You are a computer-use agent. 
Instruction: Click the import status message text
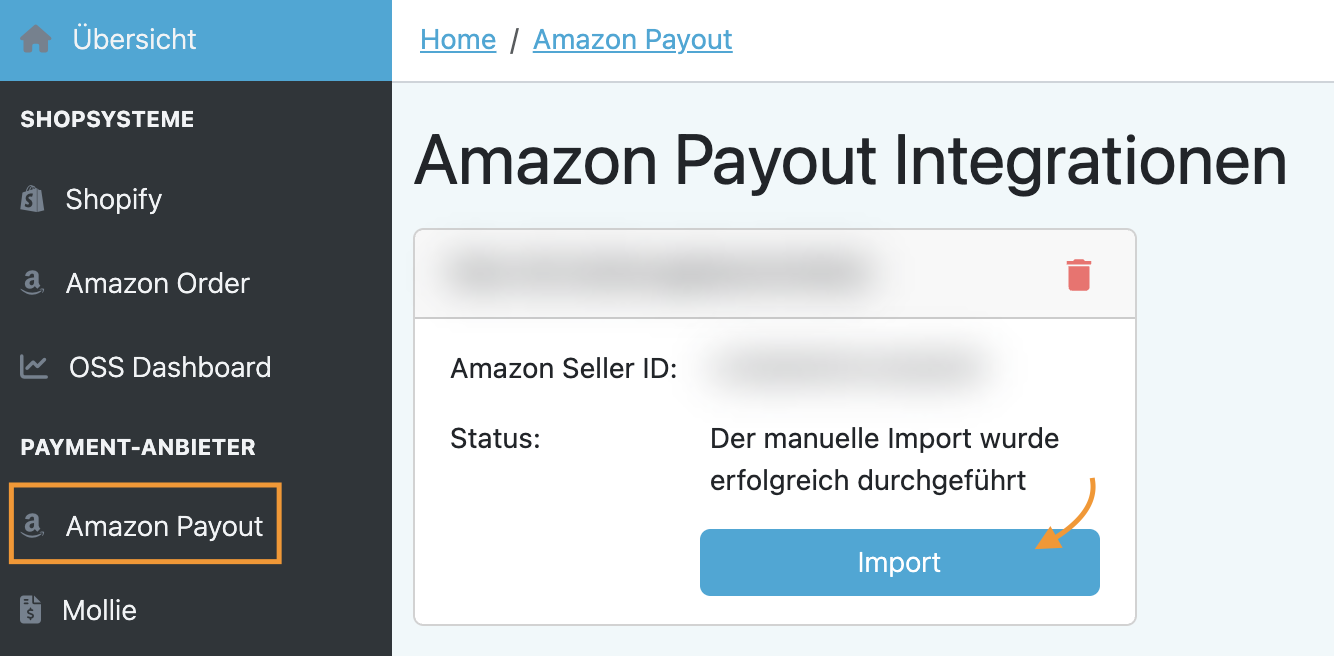884,459
